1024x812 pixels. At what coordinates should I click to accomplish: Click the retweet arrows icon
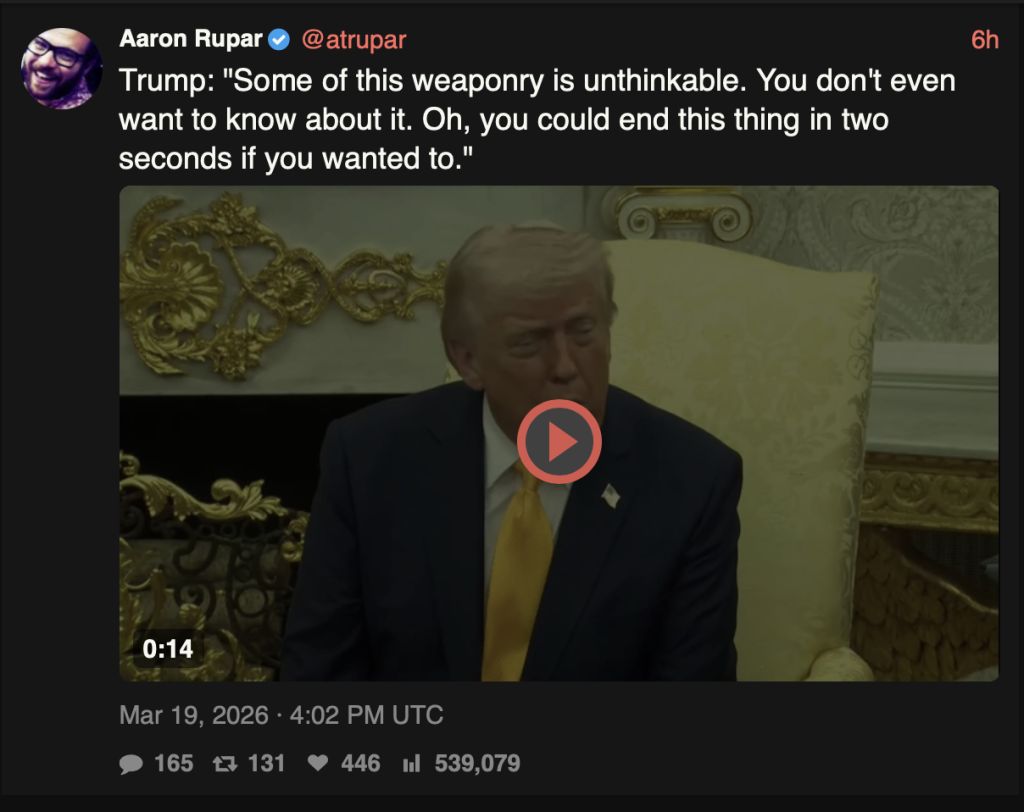(x=225, y=763)
